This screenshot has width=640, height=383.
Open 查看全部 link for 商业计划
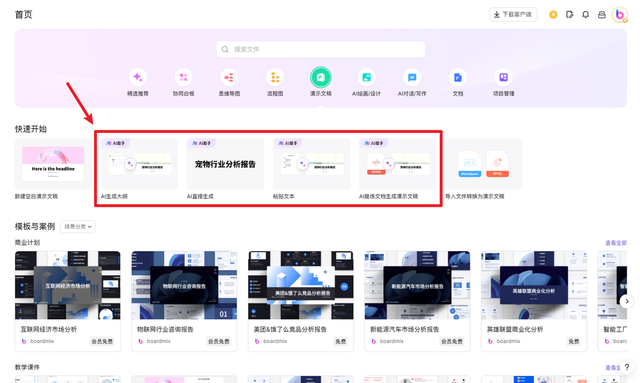pyautogui.click(x=616, y=243)
